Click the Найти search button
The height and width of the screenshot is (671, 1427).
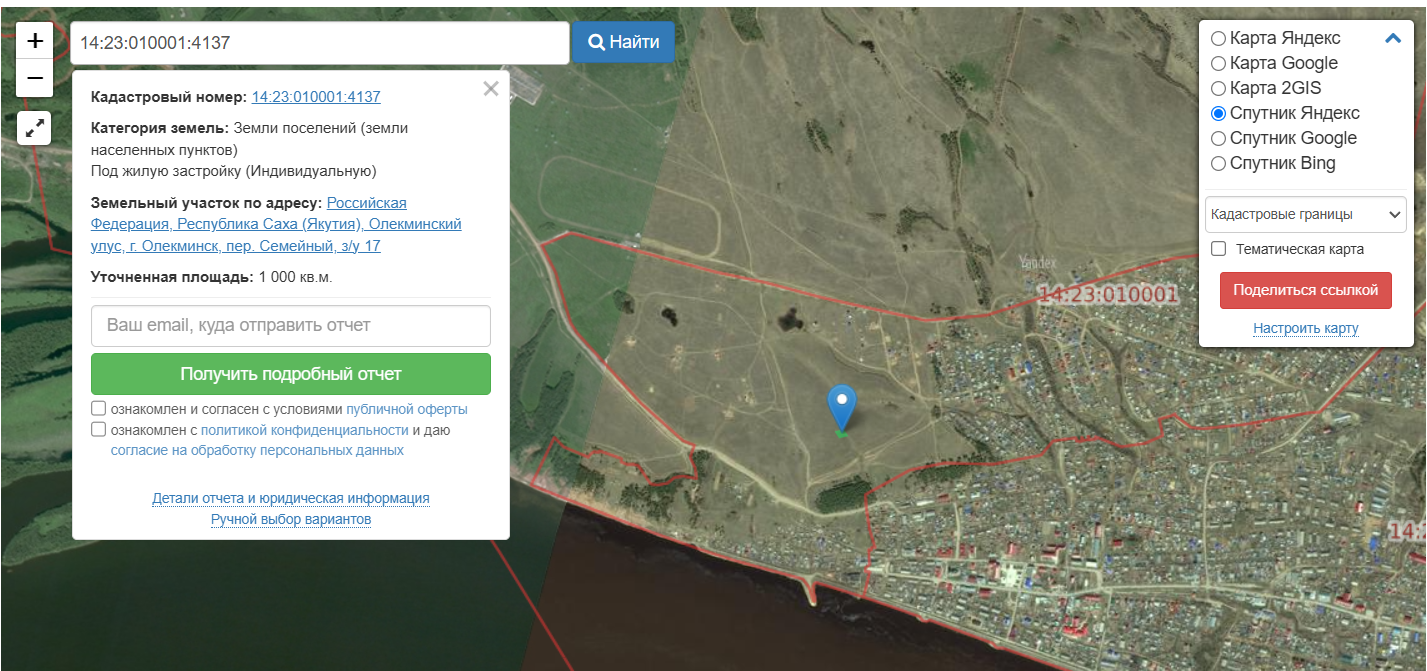click(623, 42)
